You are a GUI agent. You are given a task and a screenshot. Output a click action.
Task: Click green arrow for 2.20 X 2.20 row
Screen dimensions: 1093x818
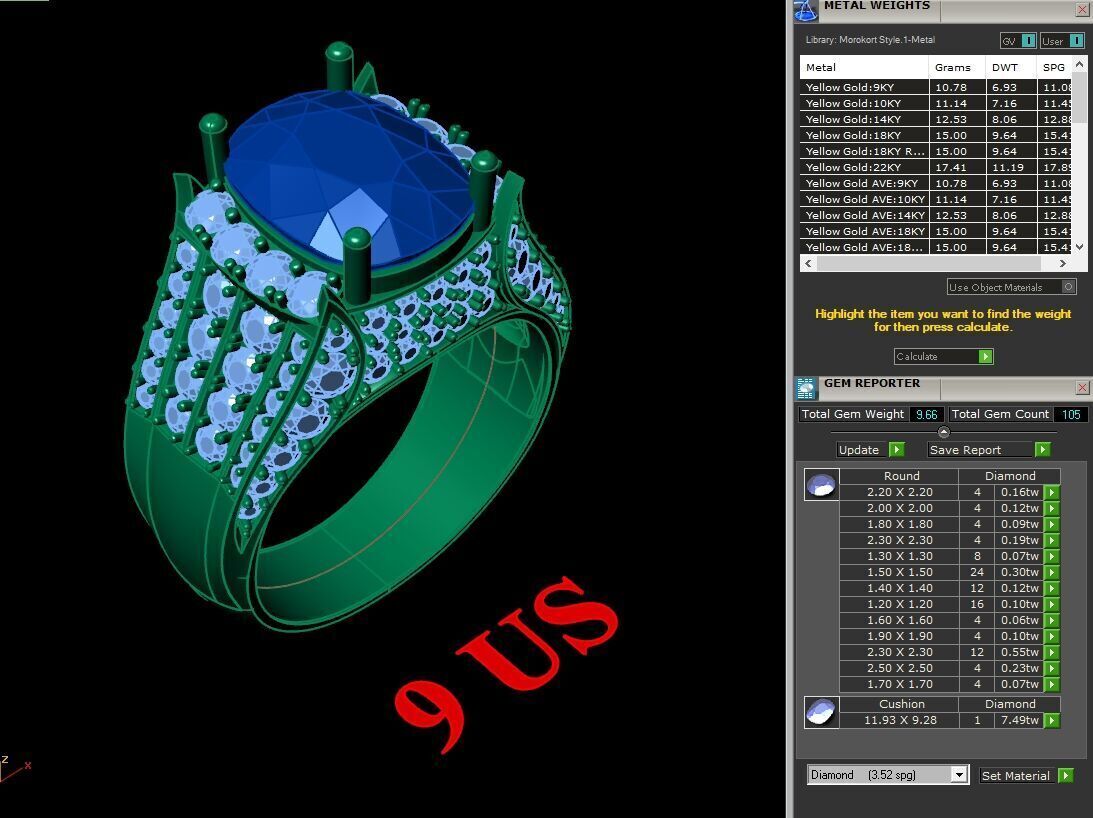pos(1051,492)
